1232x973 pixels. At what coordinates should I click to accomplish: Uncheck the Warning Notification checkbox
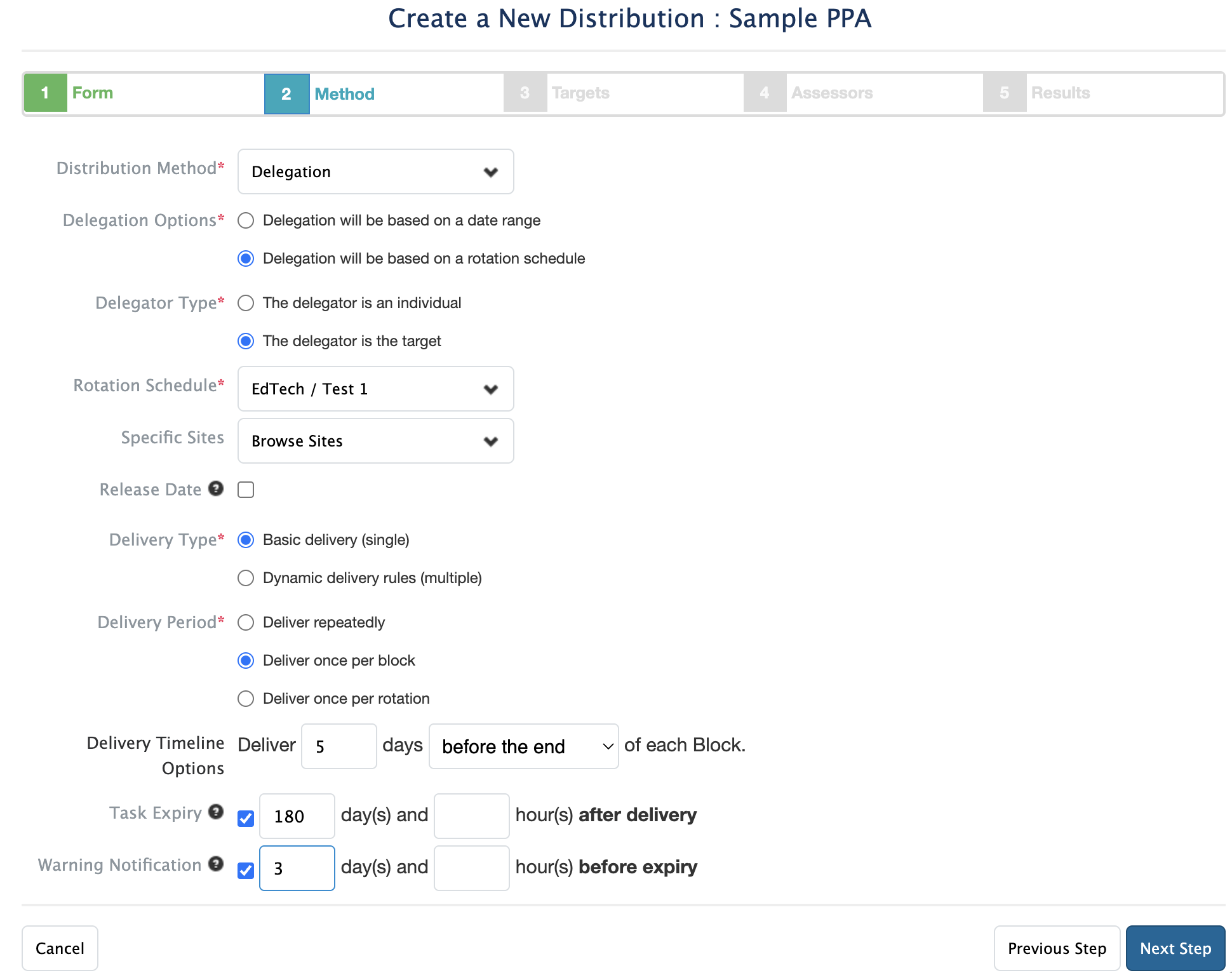246,870
